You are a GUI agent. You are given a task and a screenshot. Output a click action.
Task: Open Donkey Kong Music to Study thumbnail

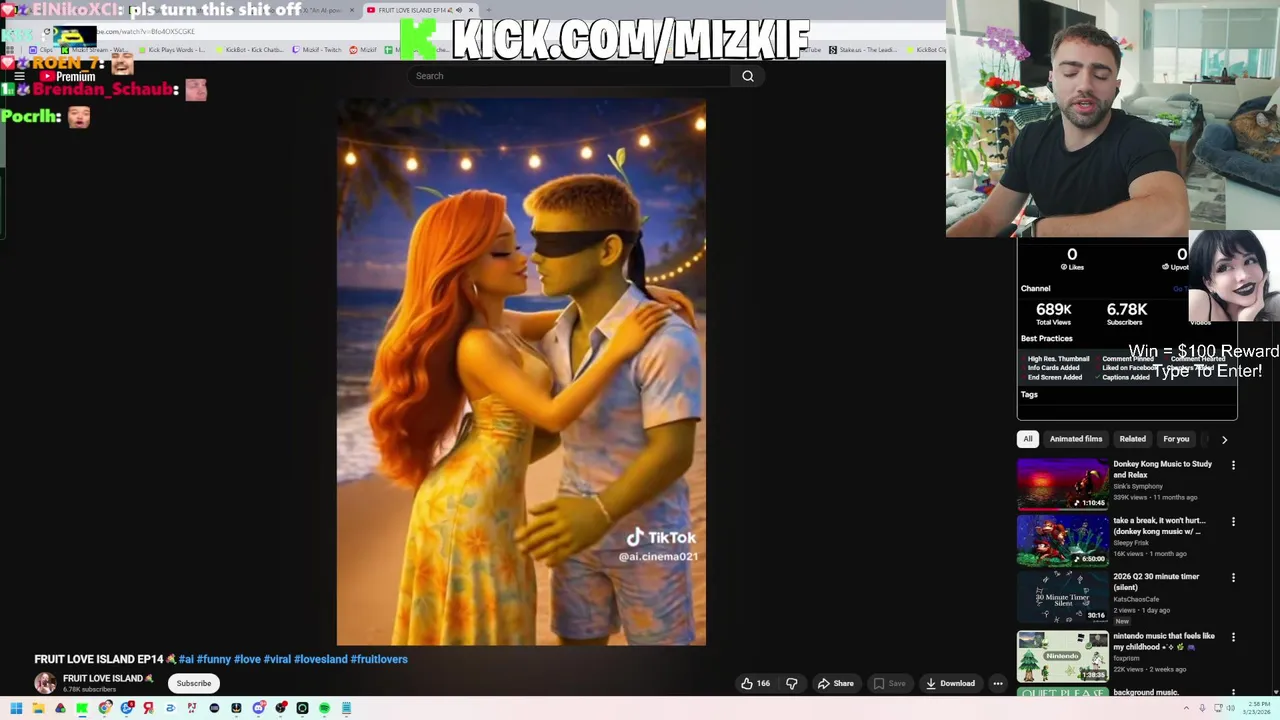click(1063, 484)
